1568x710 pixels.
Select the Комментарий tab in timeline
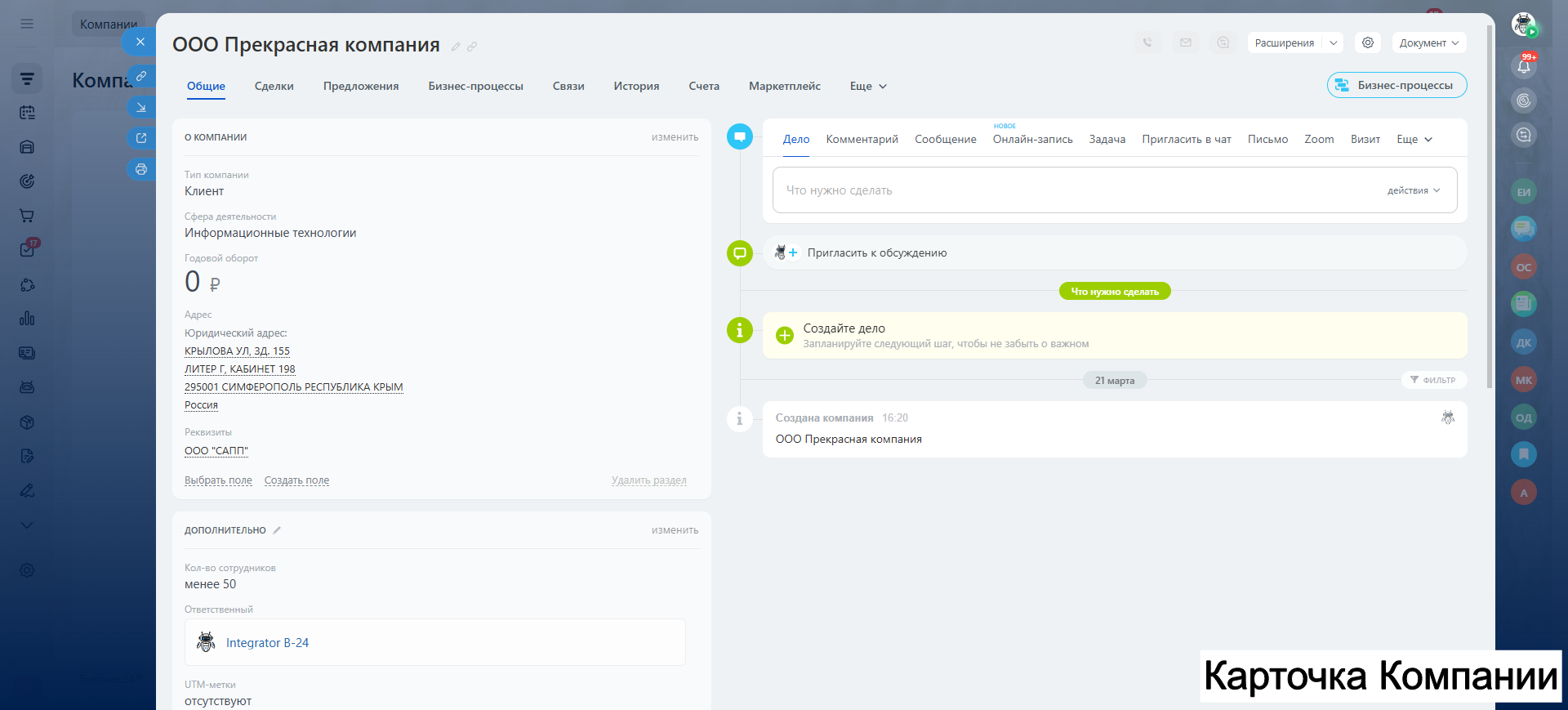tap(862, 139)
